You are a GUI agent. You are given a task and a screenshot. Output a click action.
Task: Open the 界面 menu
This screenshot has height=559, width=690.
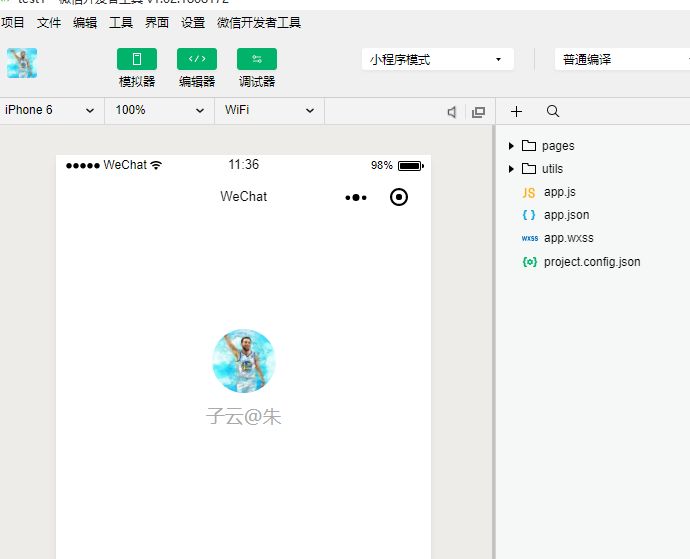tap(157, 22)
